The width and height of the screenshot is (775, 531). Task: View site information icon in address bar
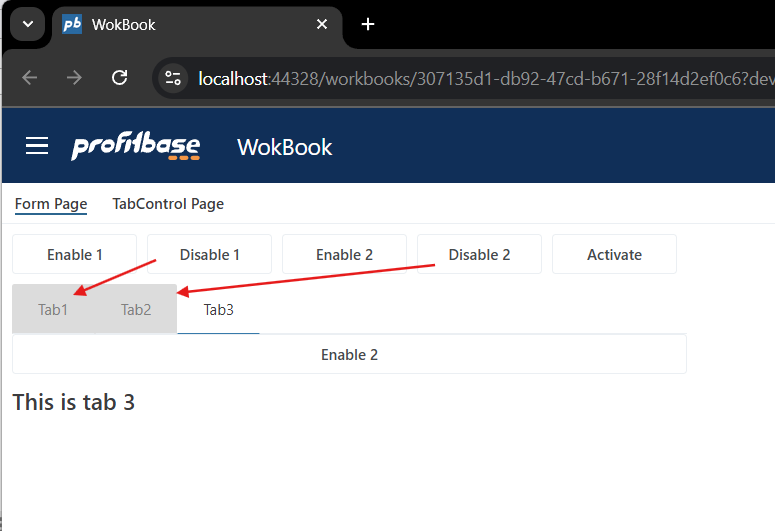pos(173,78)
